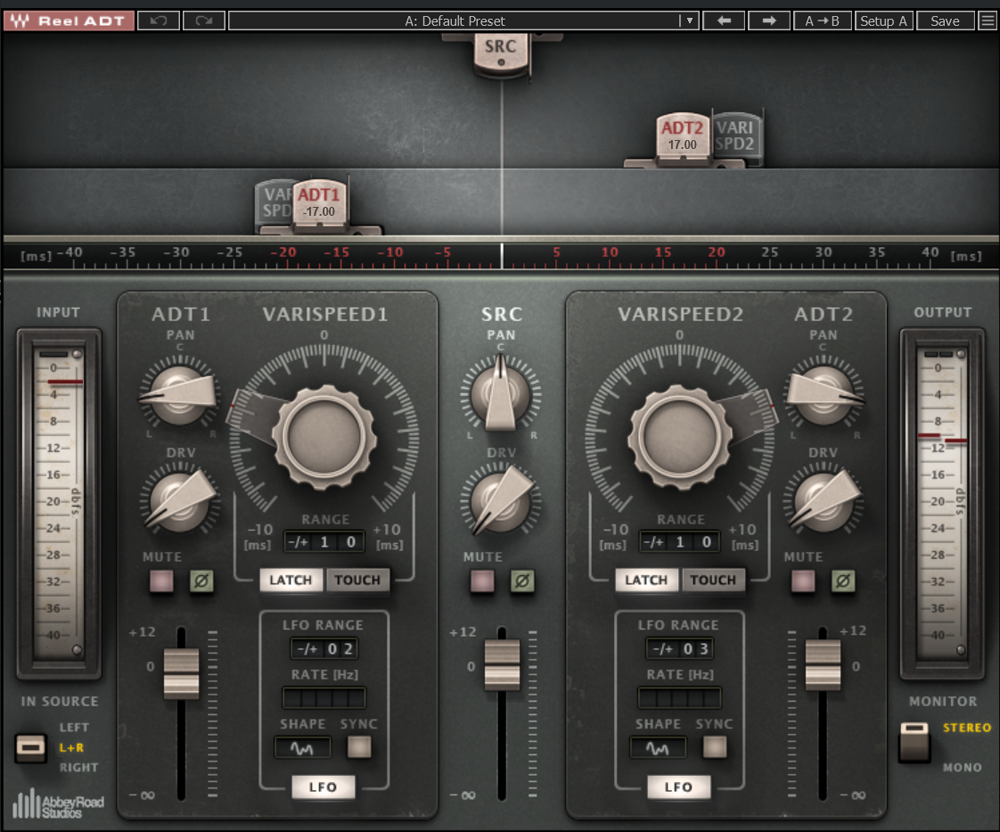Viewport: 1000px width, 832px height.
Task: Open the preset dropdown arrow
Action: [x=689, y=20]
